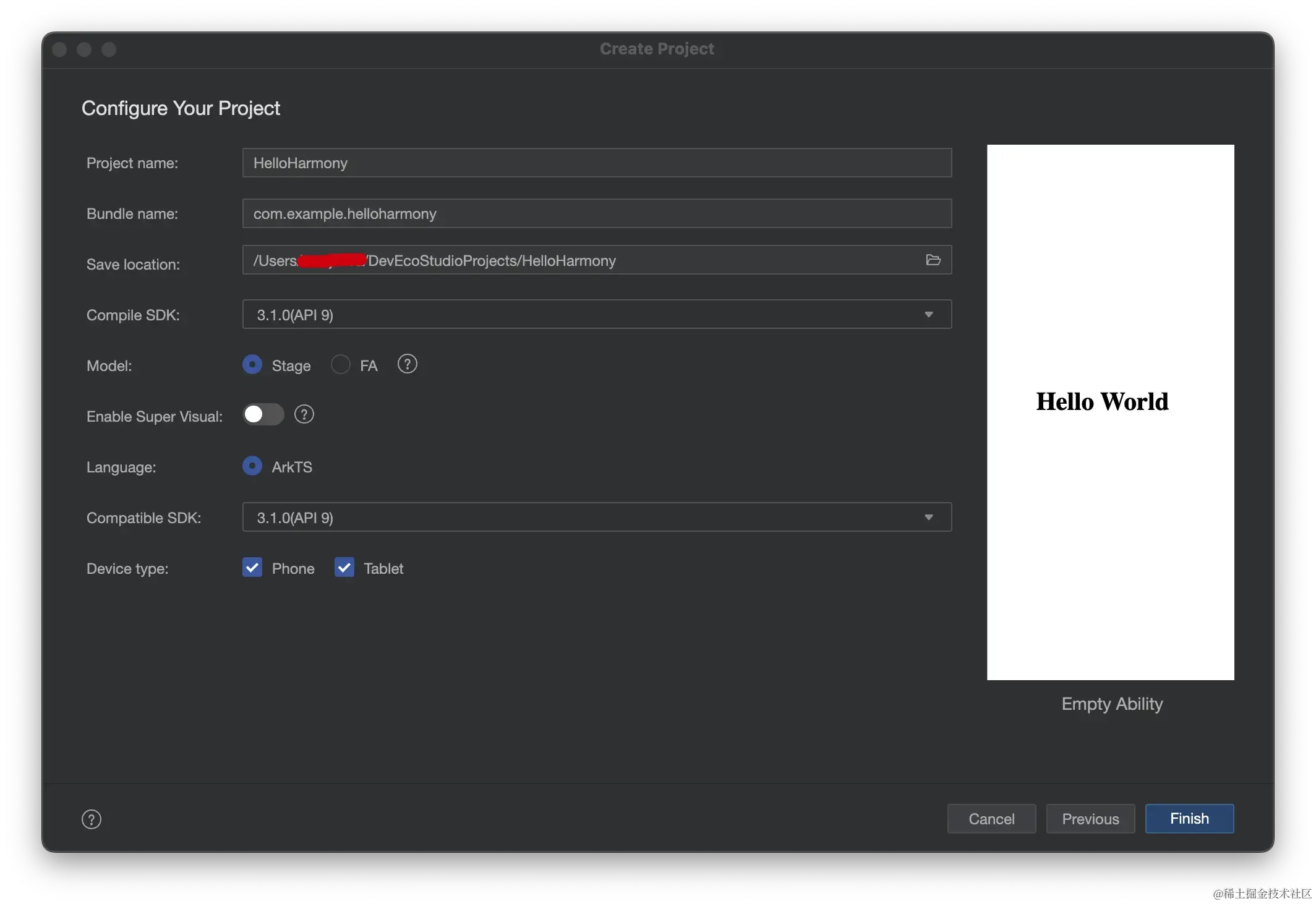
Task: Select the ArkTS language radio button
Action: 252,466
